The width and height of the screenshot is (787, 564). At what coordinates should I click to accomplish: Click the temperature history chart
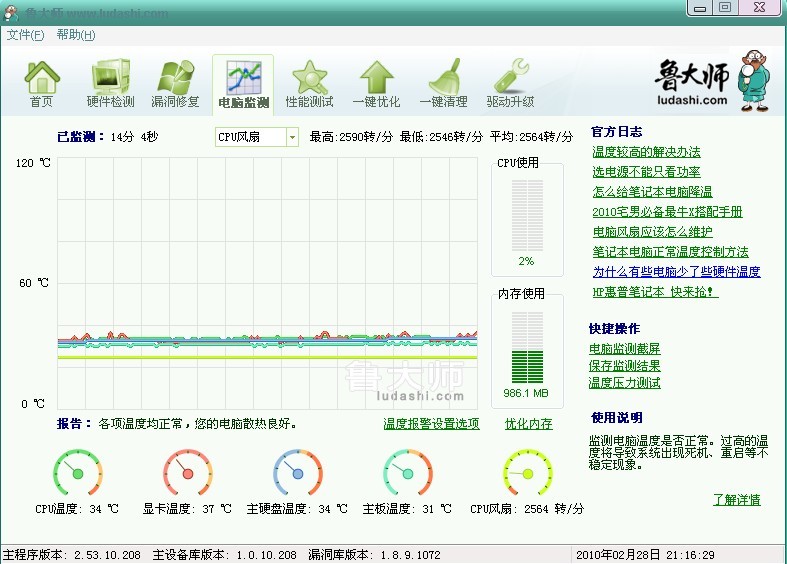(268, 284)
